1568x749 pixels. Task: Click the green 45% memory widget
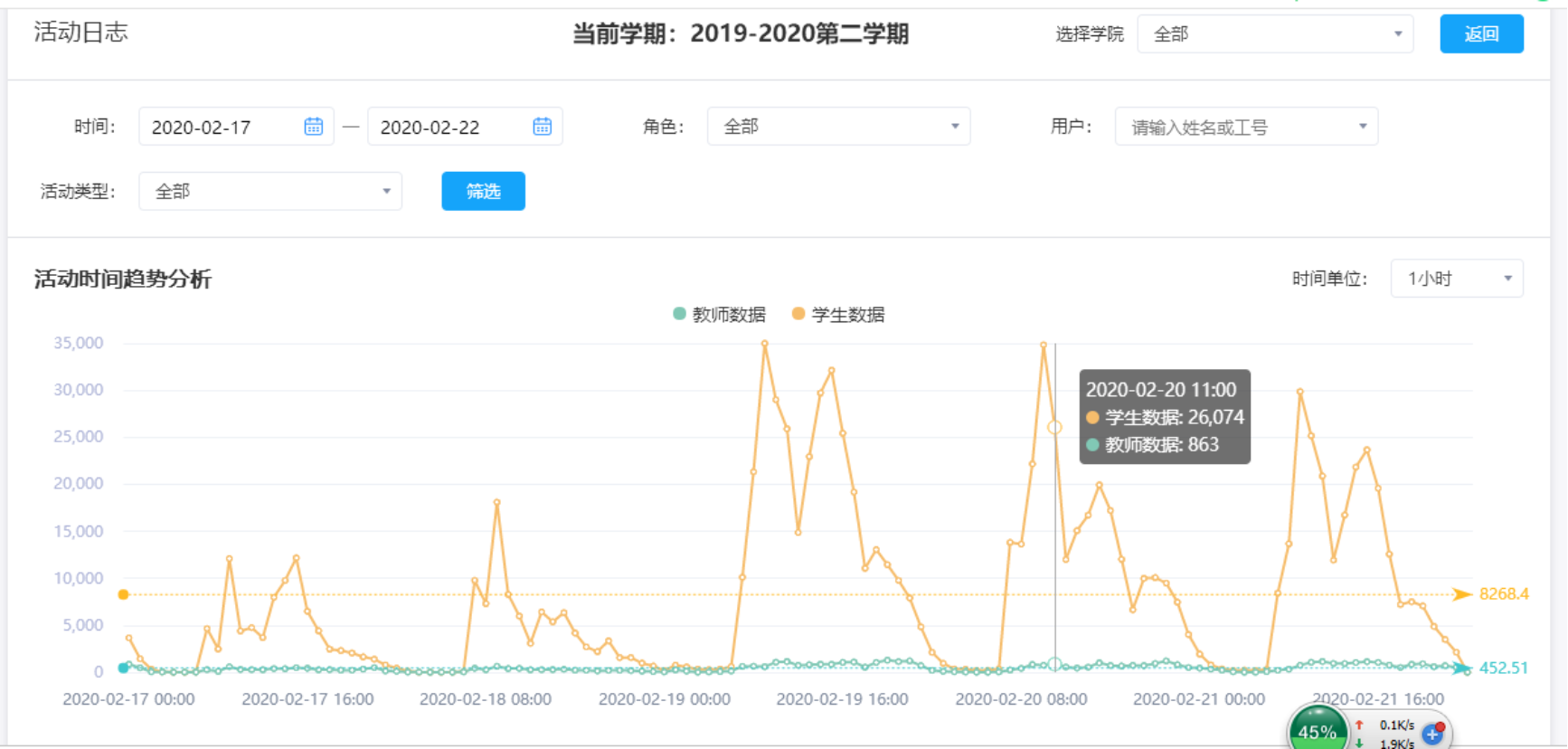click(x=1318, y=731)
